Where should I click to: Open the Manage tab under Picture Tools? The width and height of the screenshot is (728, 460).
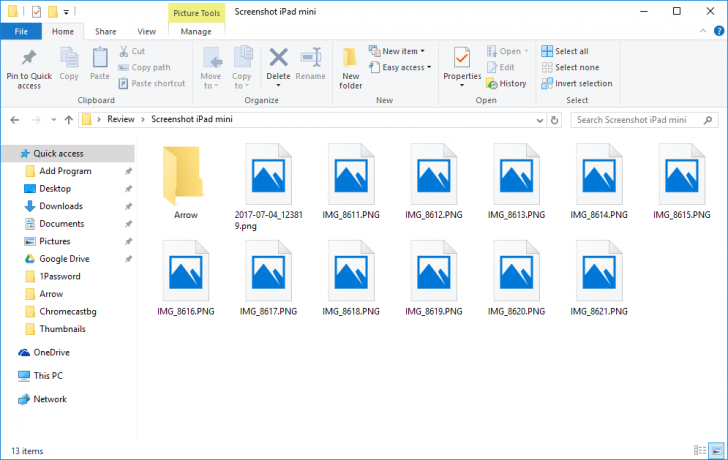tap(196, 32)
